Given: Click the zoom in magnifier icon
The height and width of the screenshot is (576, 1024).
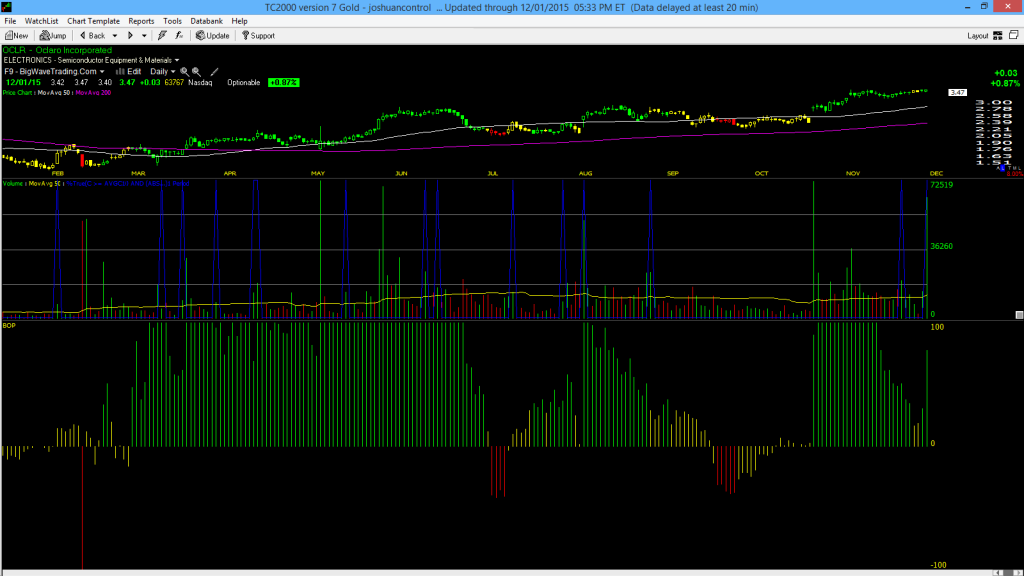Looking at the screenshot, I should pyautogui.click(x=184, y=72).
